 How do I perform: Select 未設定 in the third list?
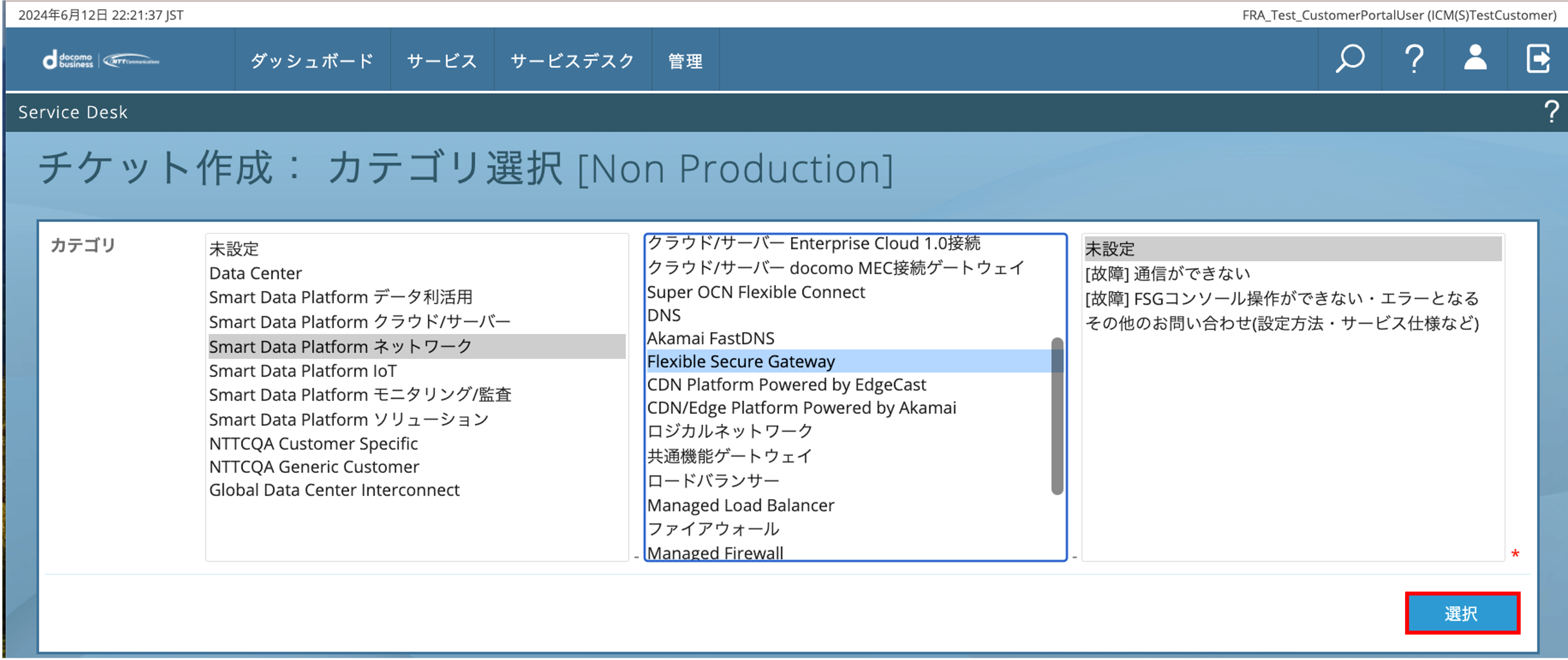1293,248
